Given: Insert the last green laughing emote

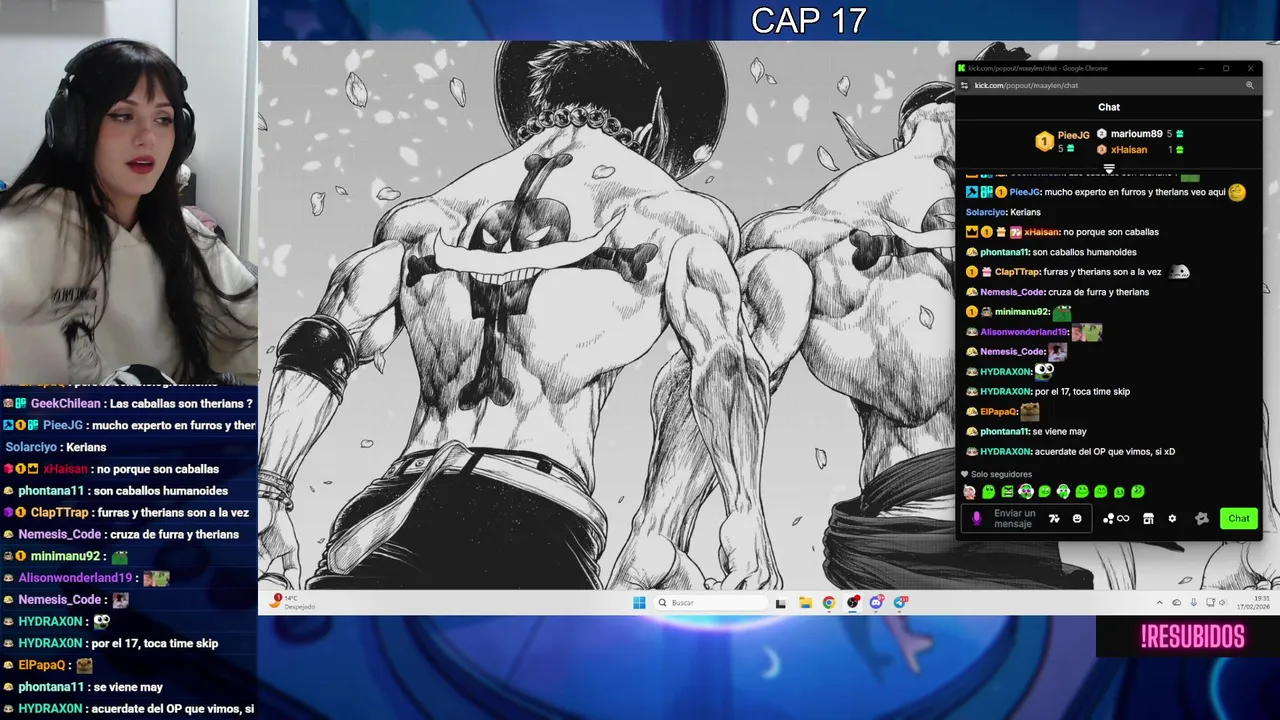Looking at the screenshot, I should pyautogui.click(x=1138, y=491).
